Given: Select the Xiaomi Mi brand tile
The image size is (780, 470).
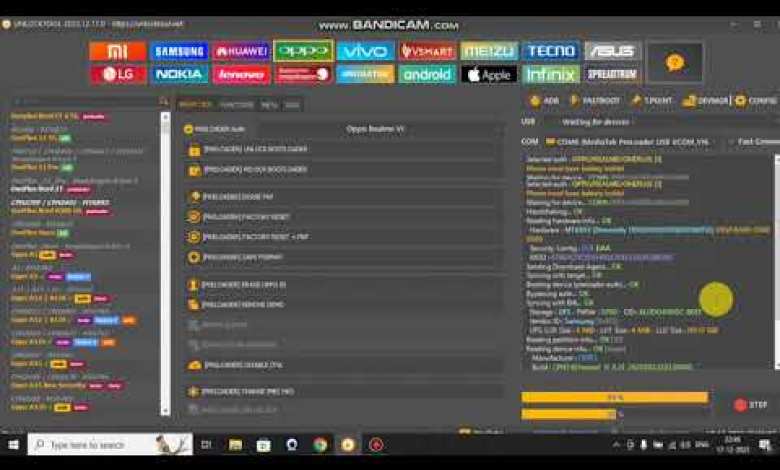Looking at the screenshot, I should [x=118, y=51].
